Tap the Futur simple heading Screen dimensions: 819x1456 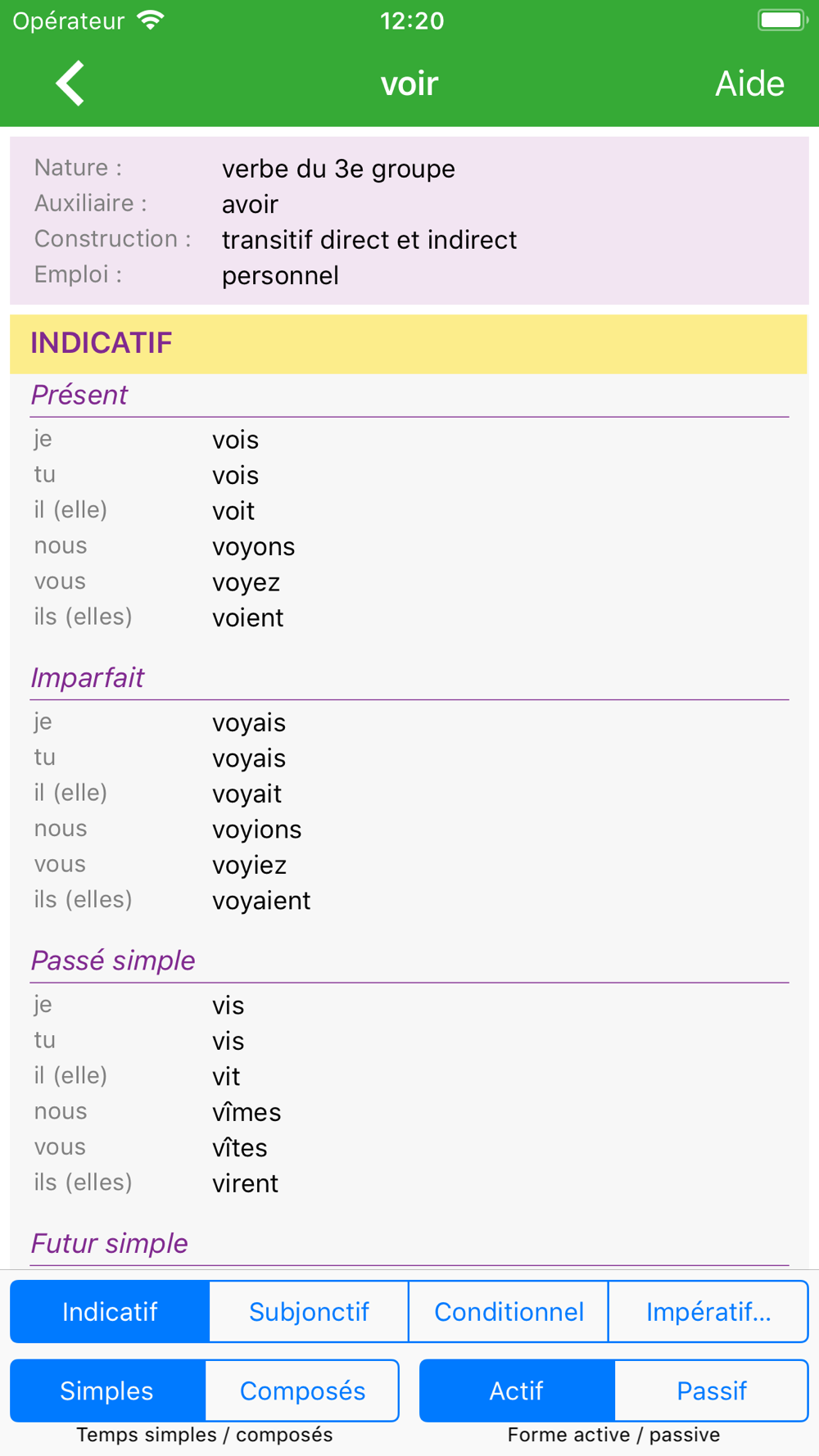coord(110,1244)
